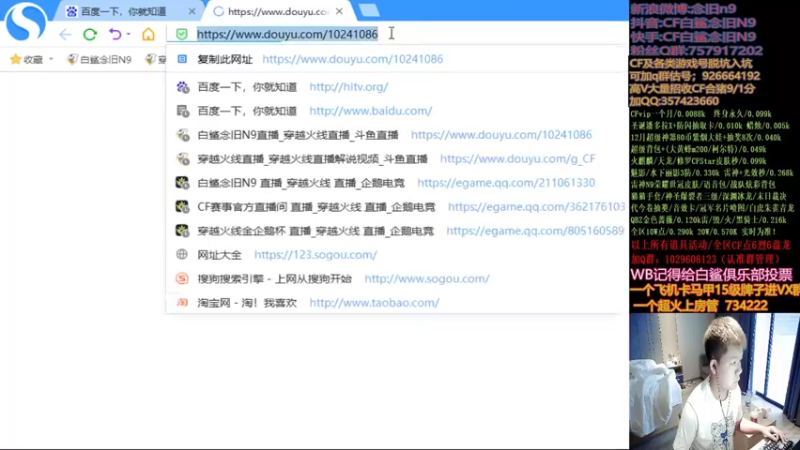Click the copy icon beside 复制此网址
The image size is (800, 450).
pos(182,59)
